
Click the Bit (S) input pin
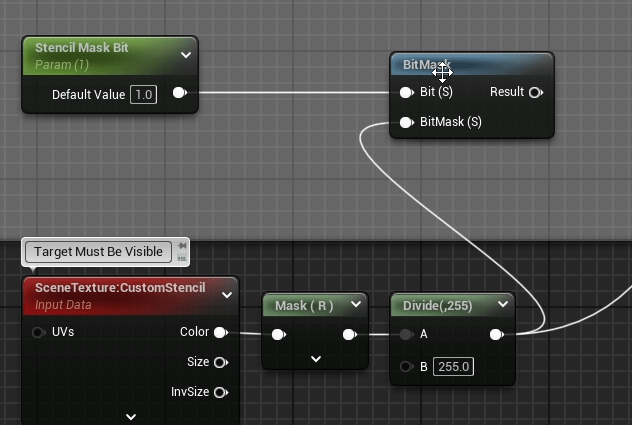406,92
